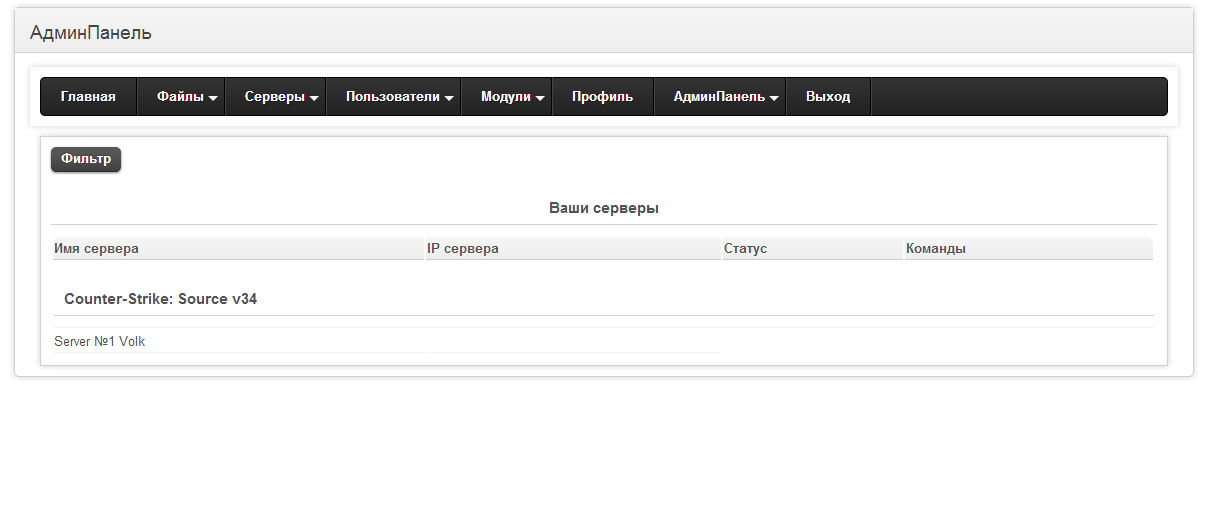Screen dimensions: 1210x528
Task: Select the Статус column header
Action: click(x=745, y=248)
